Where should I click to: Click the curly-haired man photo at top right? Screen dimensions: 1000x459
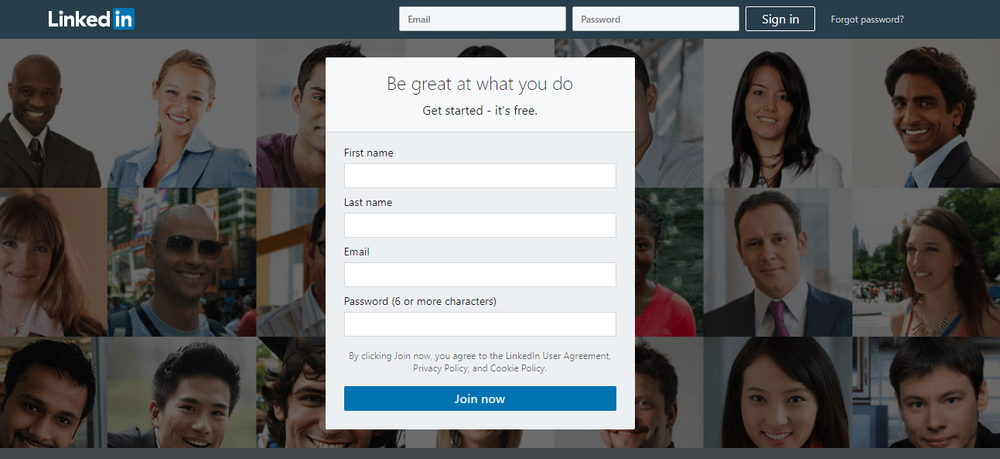point(926,115)
